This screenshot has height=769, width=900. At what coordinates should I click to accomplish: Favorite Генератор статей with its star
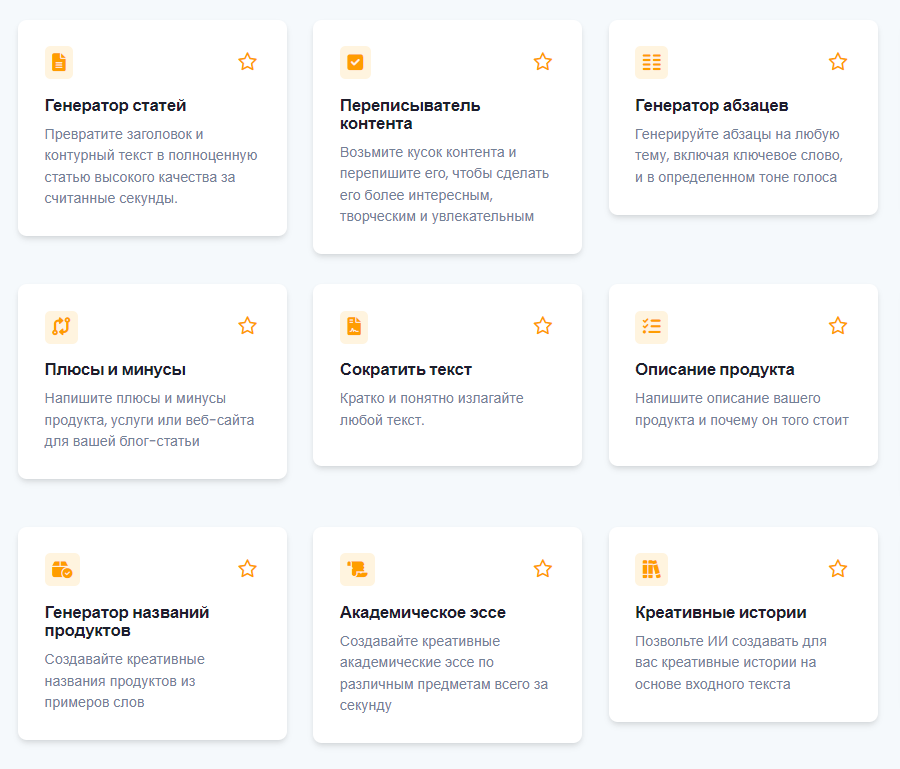tap(247, 62)
